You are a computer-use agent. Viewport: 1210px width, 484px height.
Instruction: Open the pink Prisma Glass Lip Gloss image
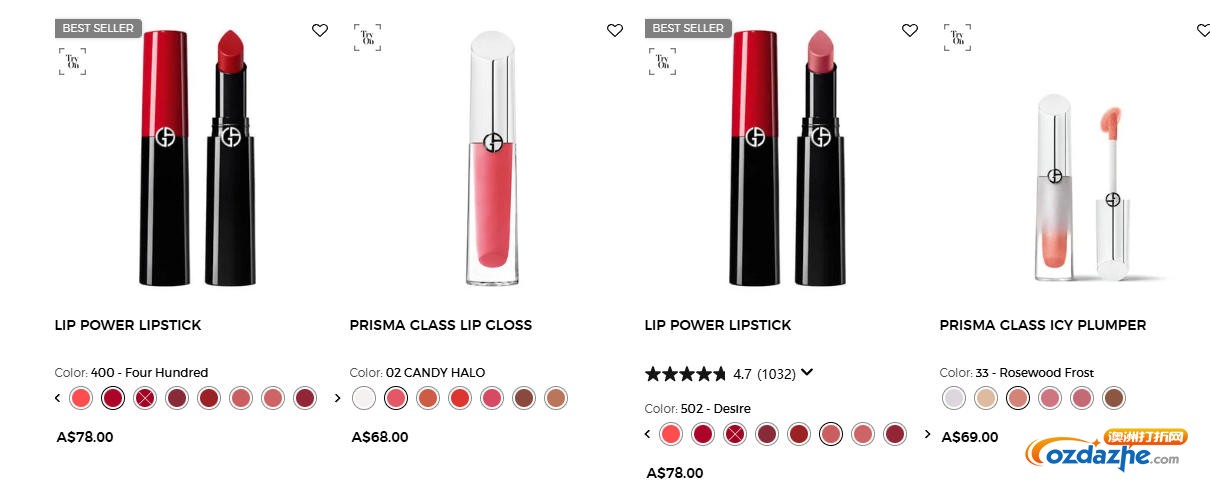[492, 158]
